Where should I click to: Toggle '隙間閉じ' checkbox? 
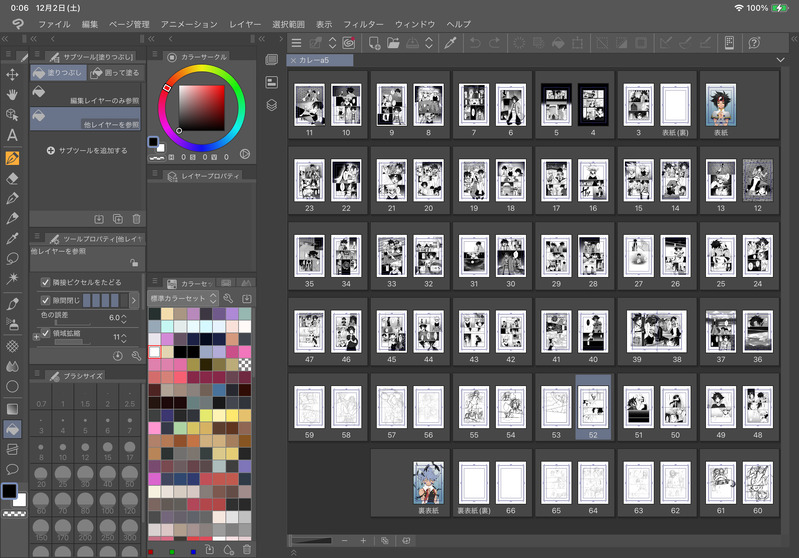point(45,300)
